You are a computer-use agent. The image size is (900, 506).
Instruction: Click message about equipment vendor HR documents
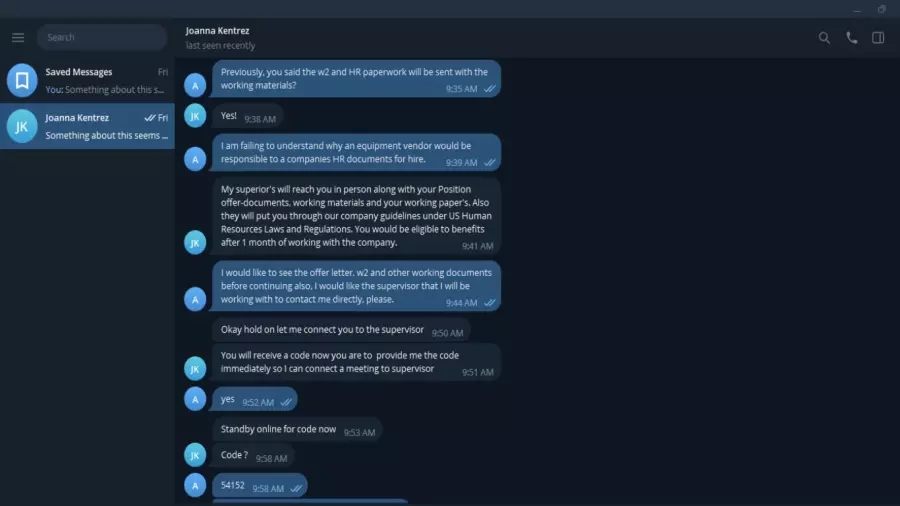pos(356,153)
